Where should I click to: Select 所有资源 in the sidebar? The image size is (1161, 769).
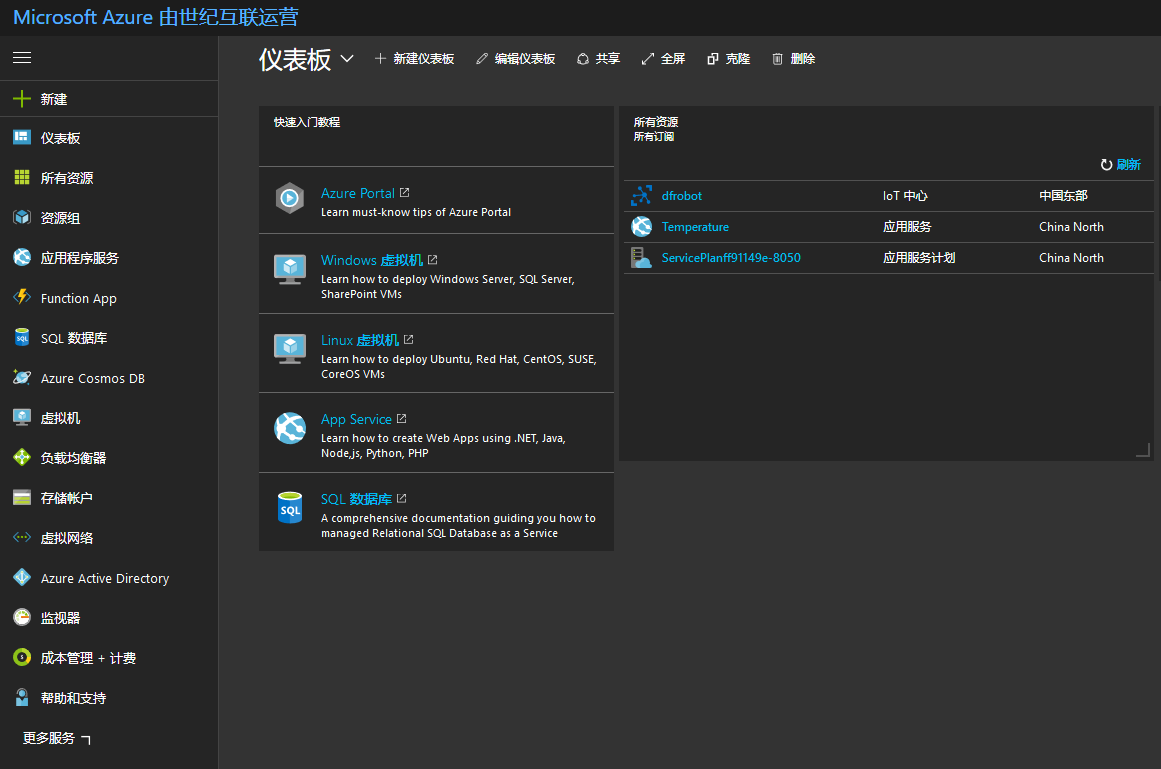pyautogui.click(x=66, y=178)
